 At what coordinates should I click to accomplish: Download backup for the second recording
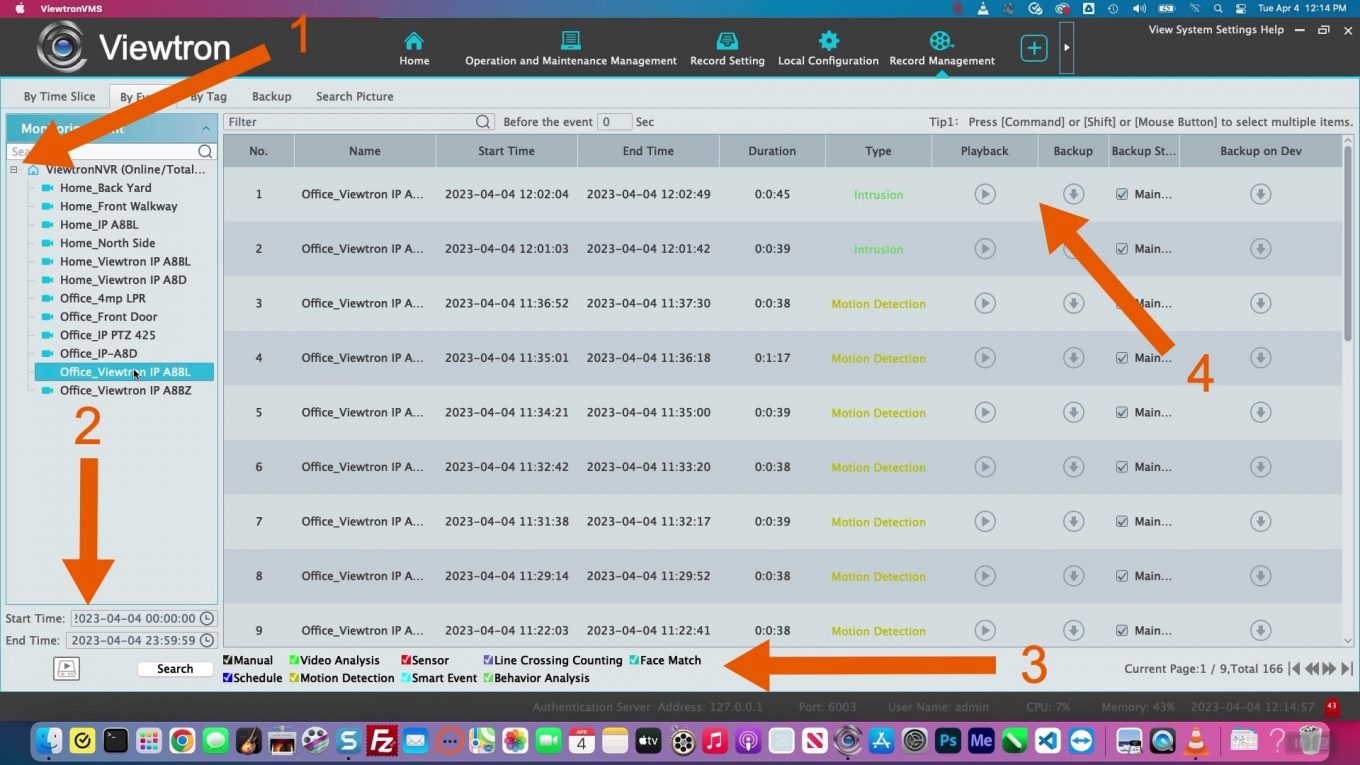(1072, 248)
